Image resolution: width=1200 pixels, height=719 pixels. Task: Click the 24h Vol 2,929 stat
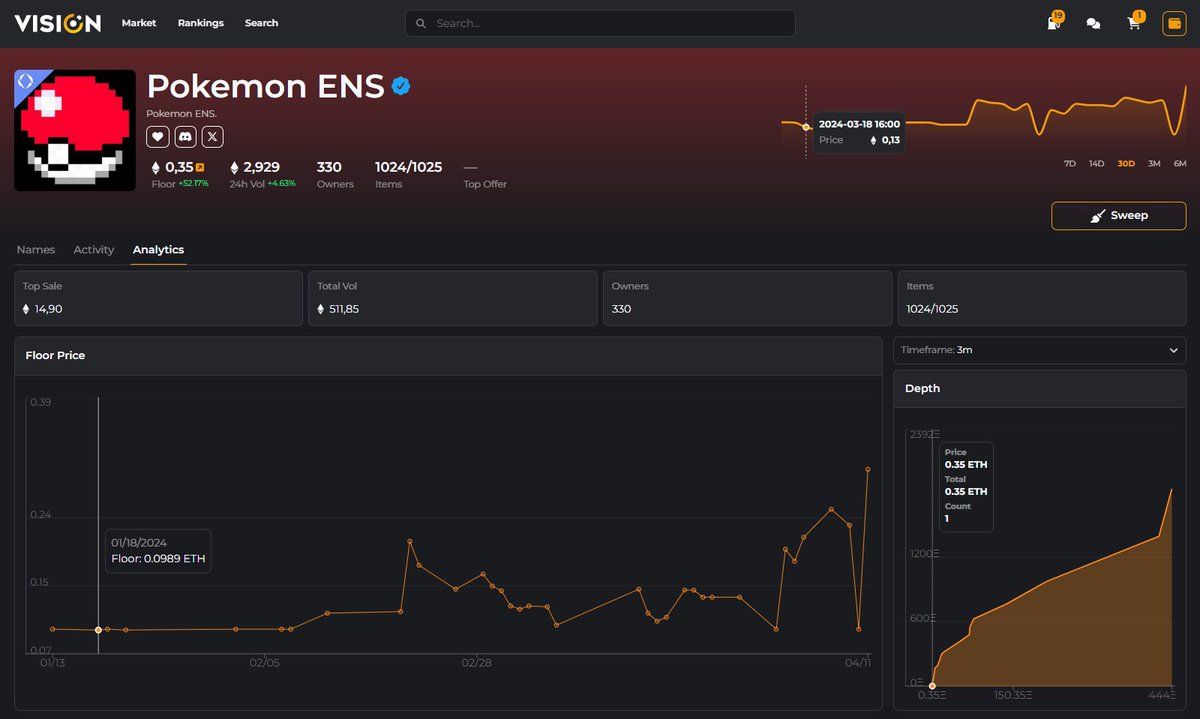tap(263, 174)
